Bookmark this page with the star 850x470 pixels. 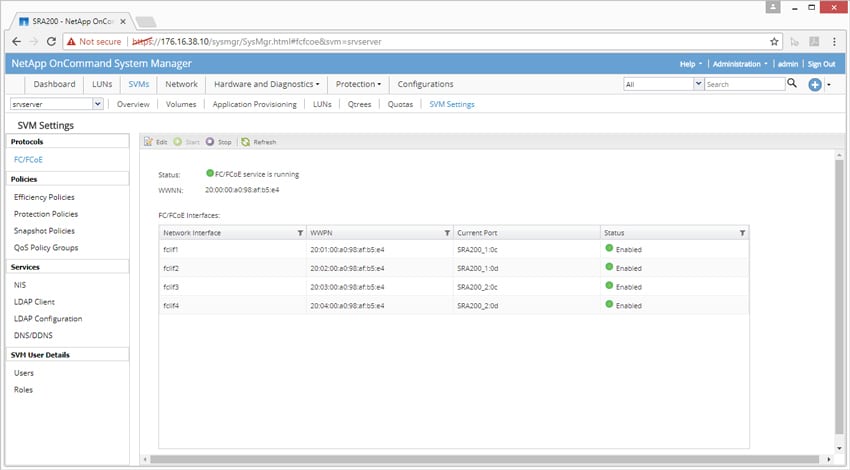(774, 42)
